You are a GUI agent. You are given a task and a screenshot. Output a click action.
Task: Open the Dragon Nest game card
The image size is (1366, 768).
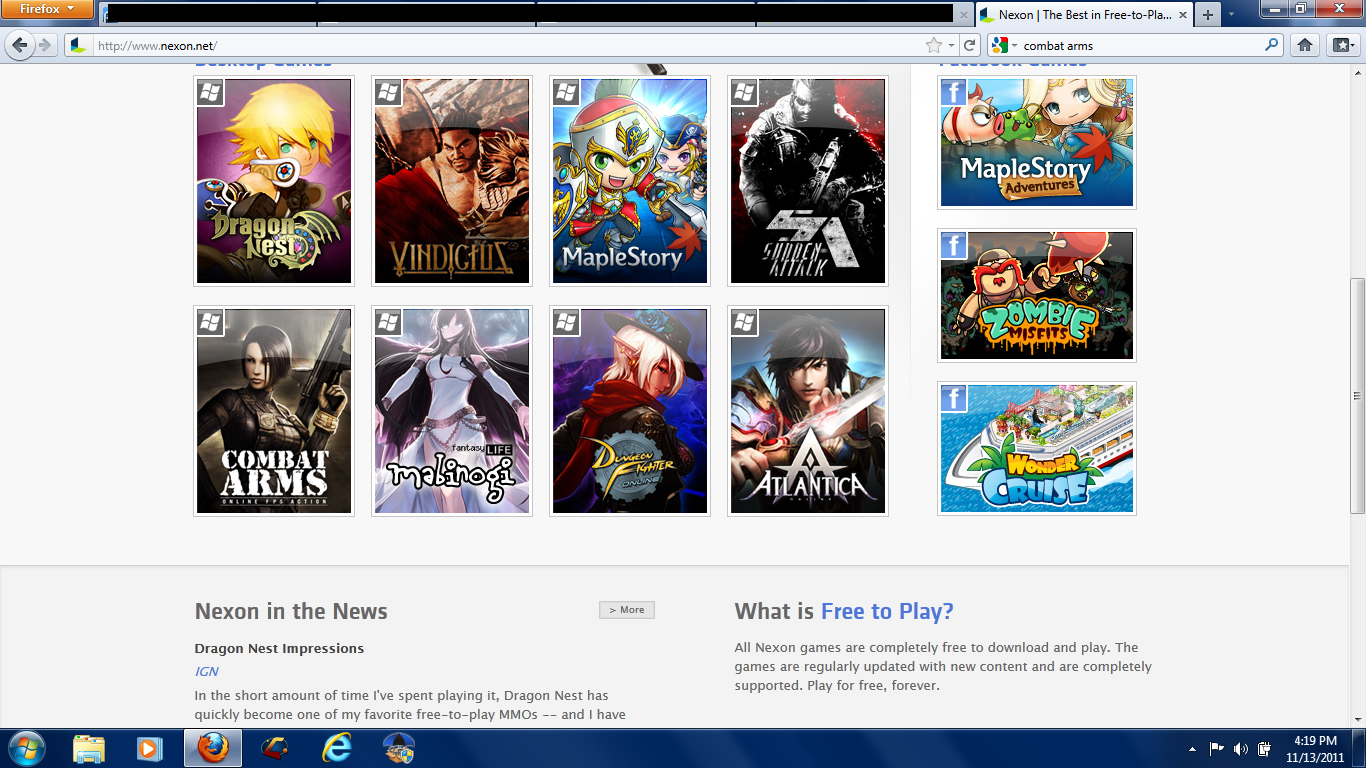[274, 181]
